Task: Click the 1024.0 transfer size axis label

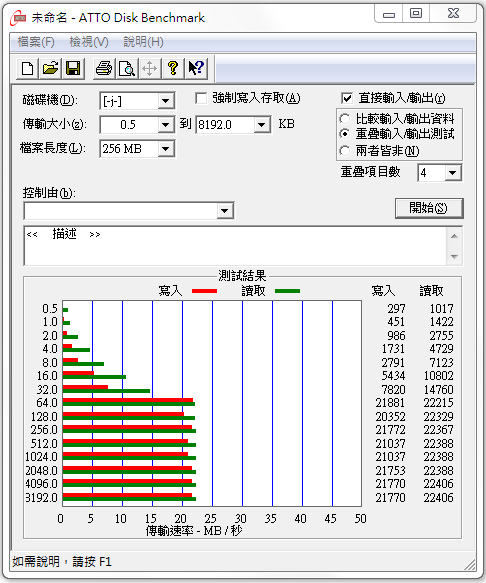Action: coord(41,457)
